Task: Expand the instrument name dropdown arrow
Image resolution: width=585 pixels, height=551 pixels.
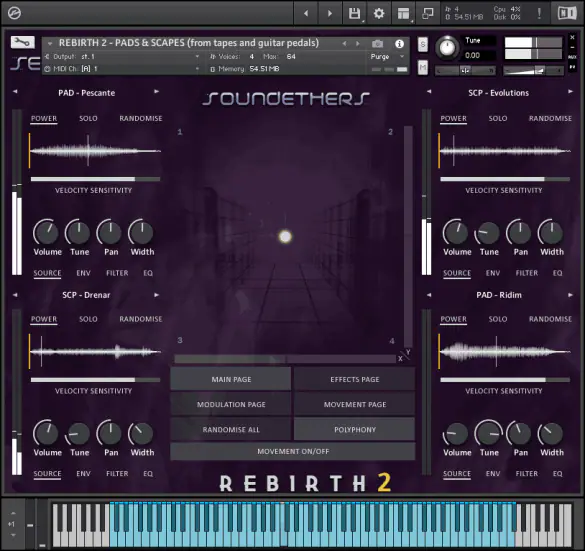Action: click(x=50, y=44)
